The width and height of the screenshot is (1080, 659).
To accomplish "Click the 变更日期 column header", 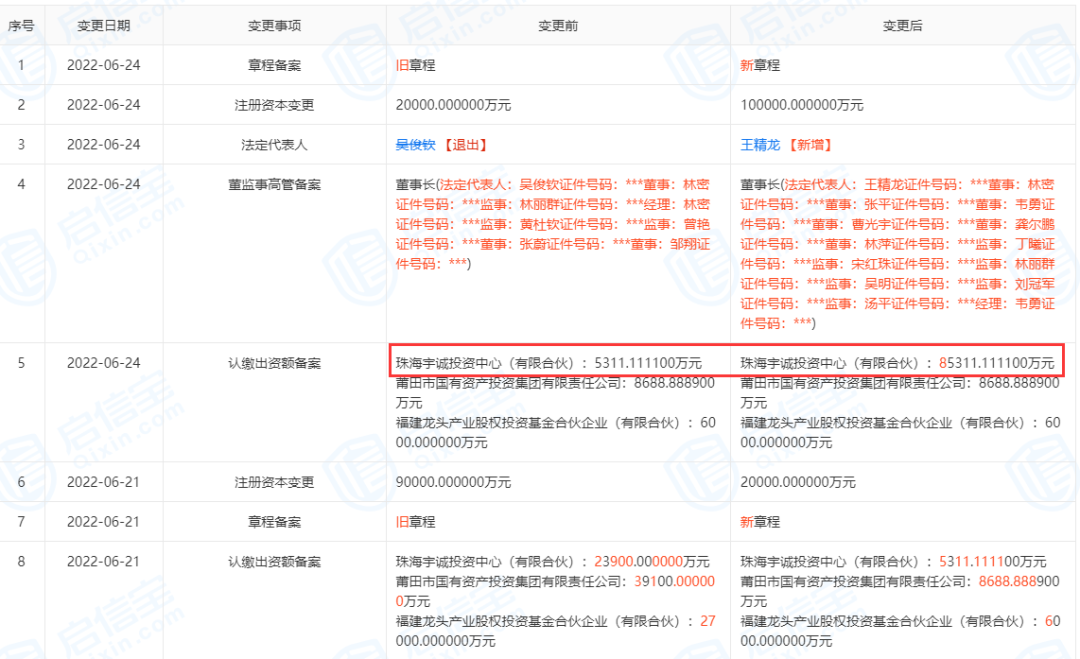I will [105, 26].
